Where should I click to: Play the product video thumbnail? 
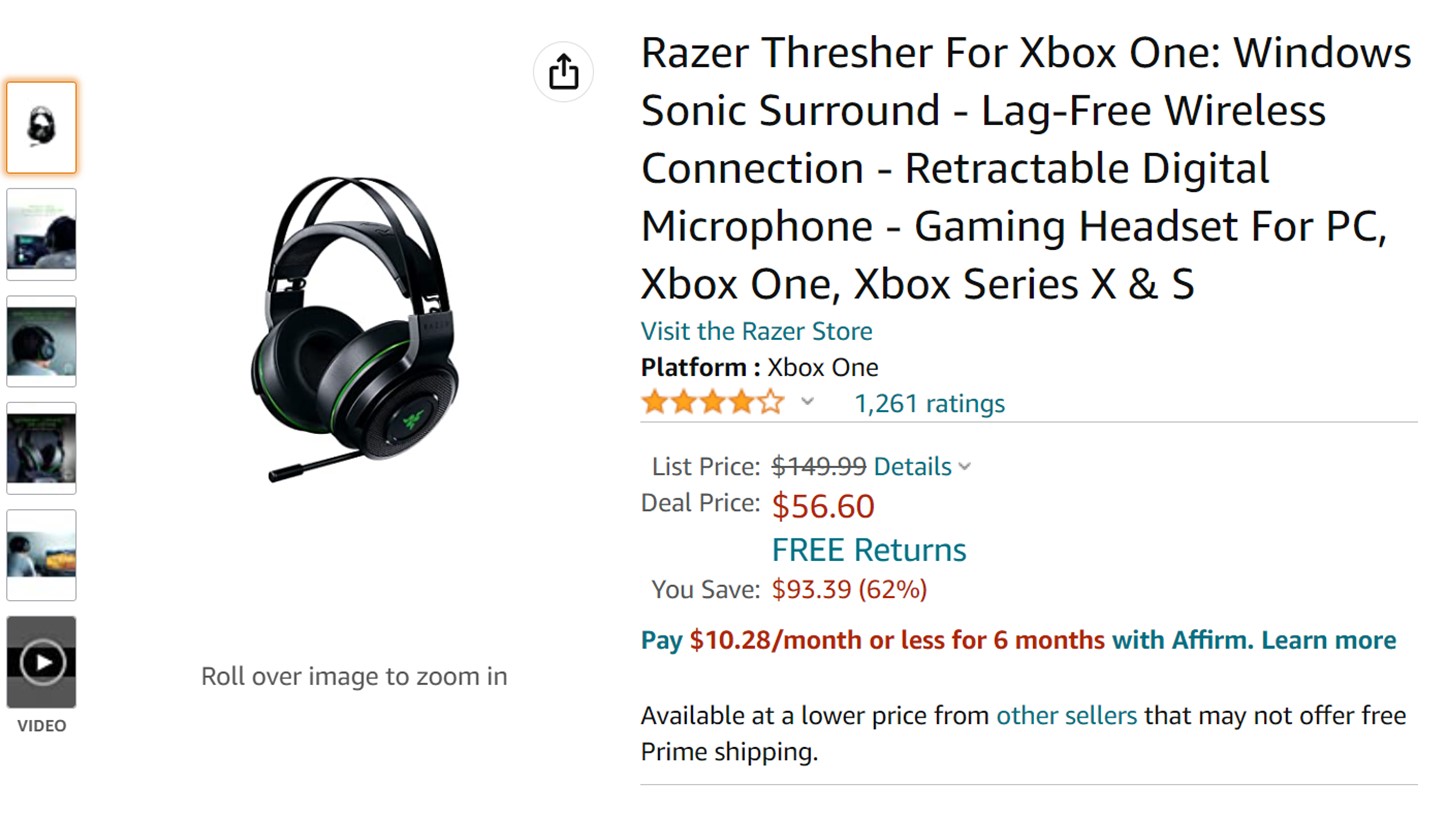[x=41, y=662]
